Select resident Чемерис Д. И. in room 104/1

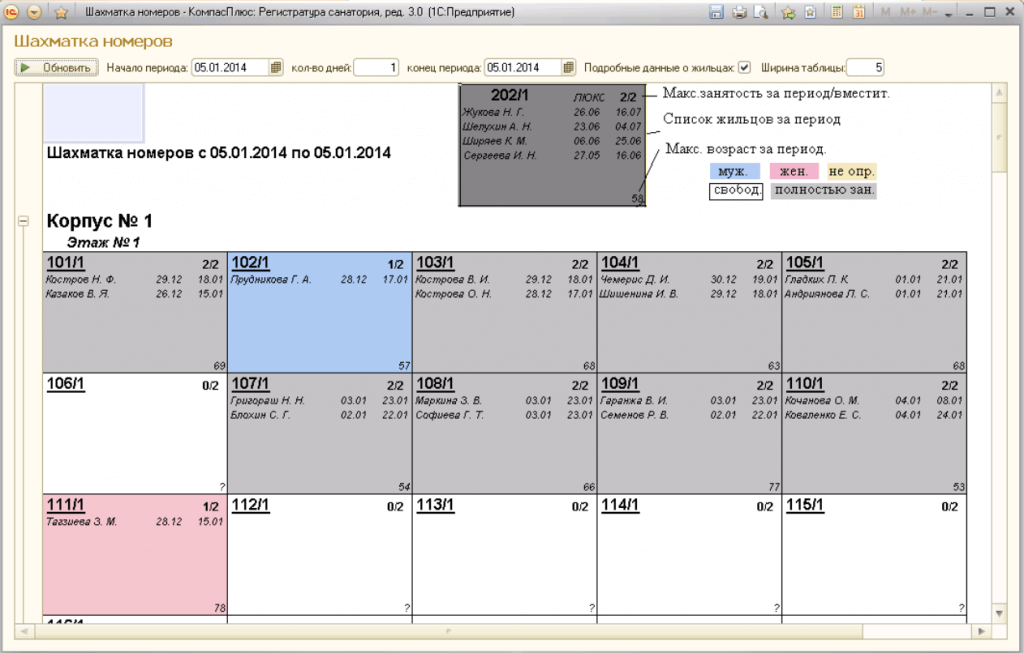tap(635, 279)
